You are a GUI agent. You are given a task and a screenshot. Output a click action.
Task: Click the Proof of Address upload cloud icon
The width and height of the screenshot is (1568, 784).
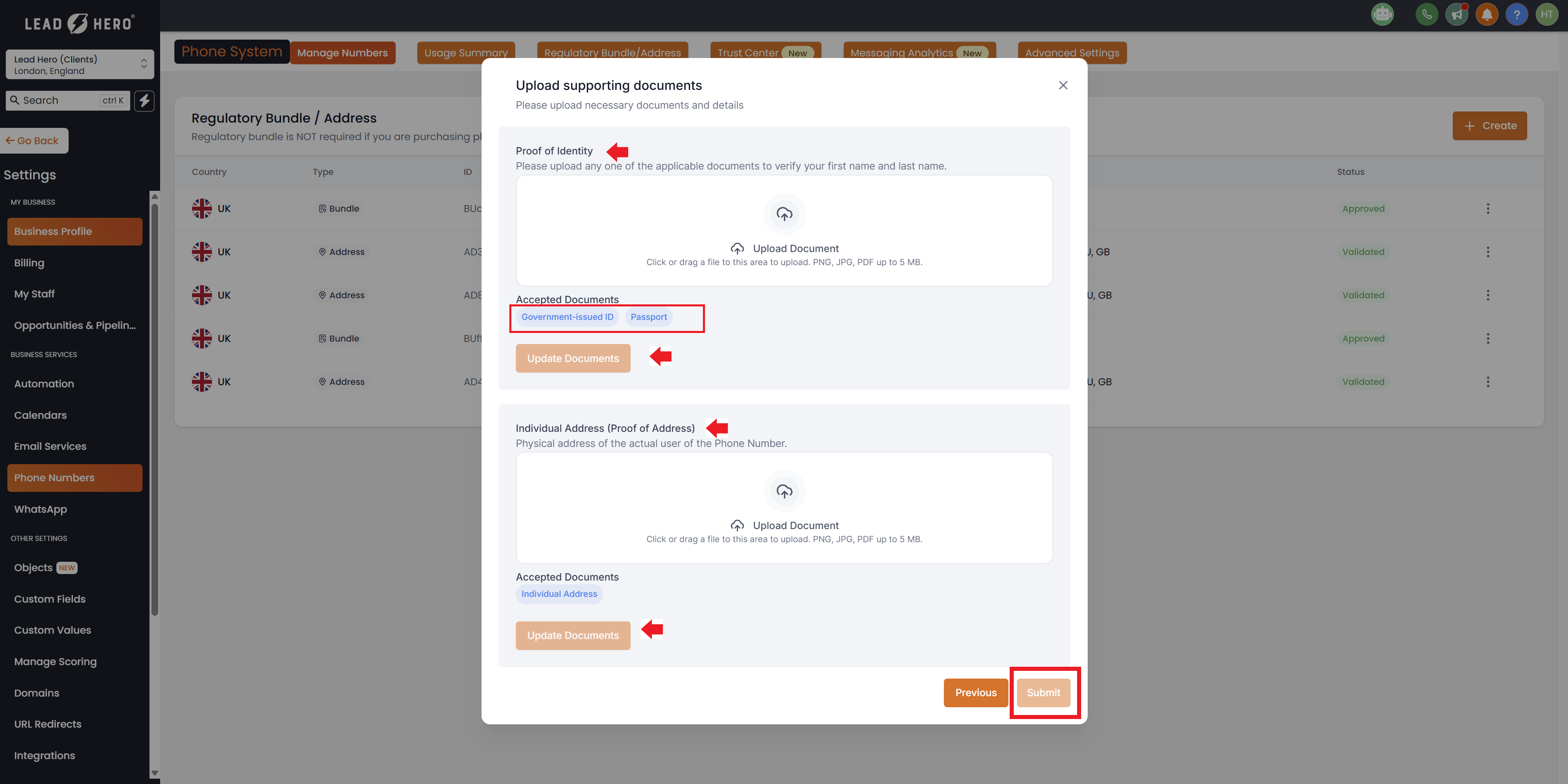[784, 491]
